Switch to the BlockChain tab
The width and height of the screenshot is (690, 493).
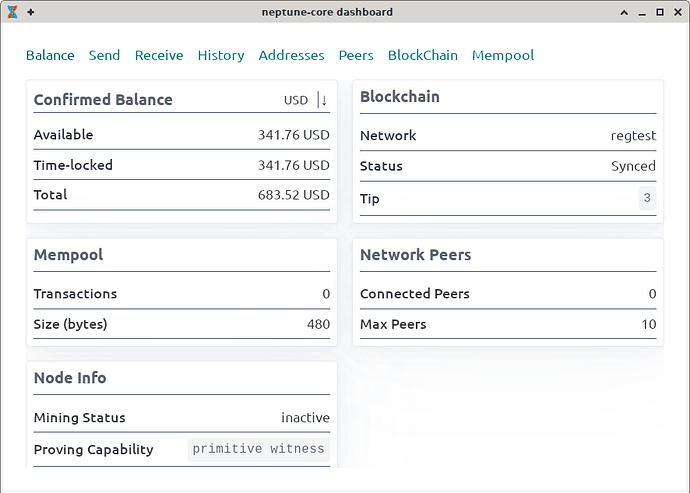pos(422,56)
